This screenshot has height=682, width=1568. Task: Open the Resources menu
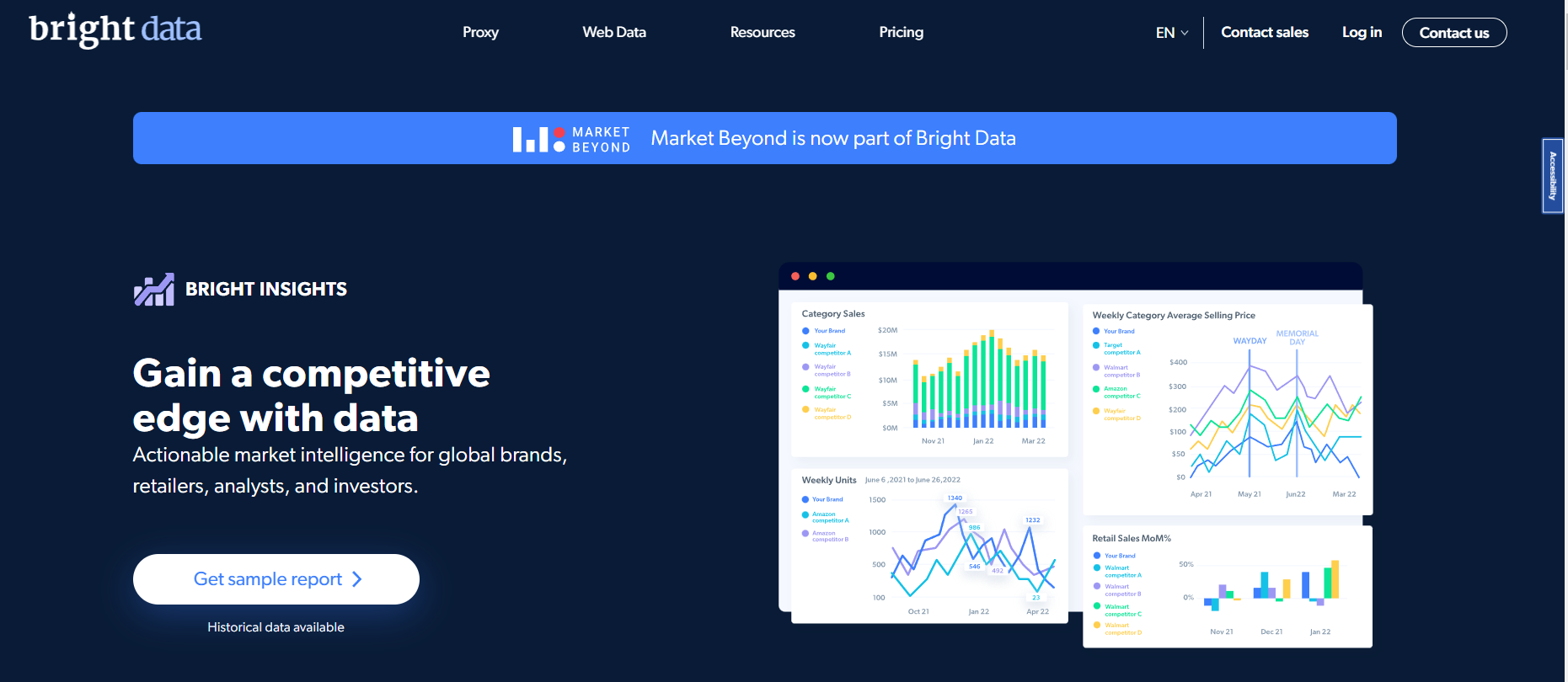[763, 32]
